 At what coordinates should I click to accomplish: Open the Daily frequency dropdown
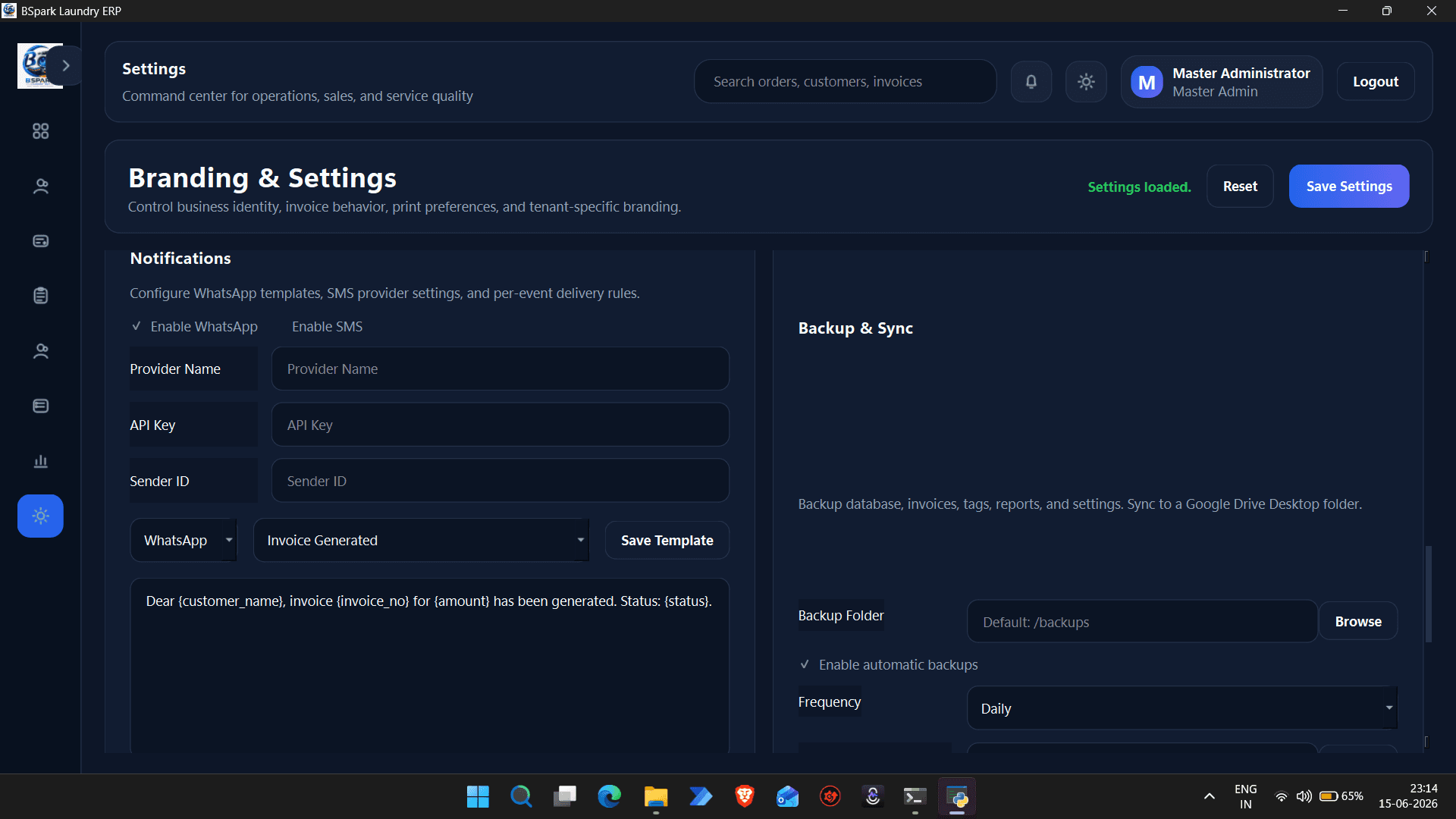1182,709
